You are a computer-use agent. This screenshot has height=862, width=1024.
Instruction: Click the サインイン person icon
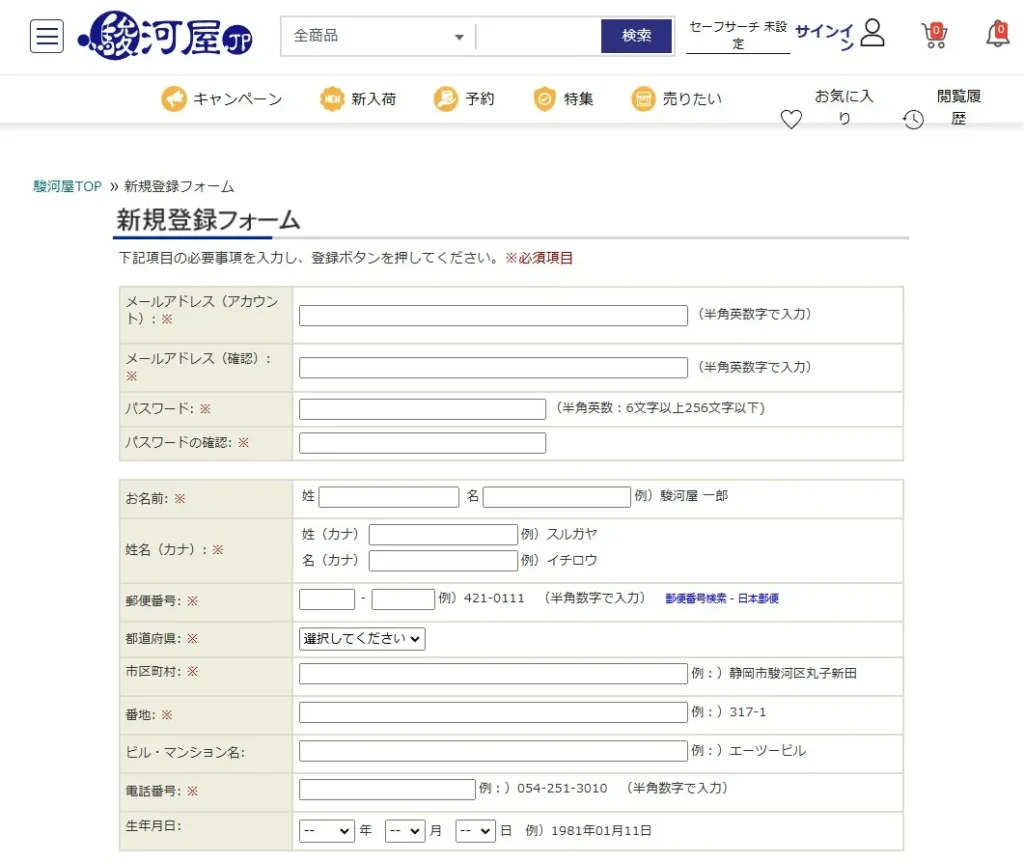[x=871, y=33]
